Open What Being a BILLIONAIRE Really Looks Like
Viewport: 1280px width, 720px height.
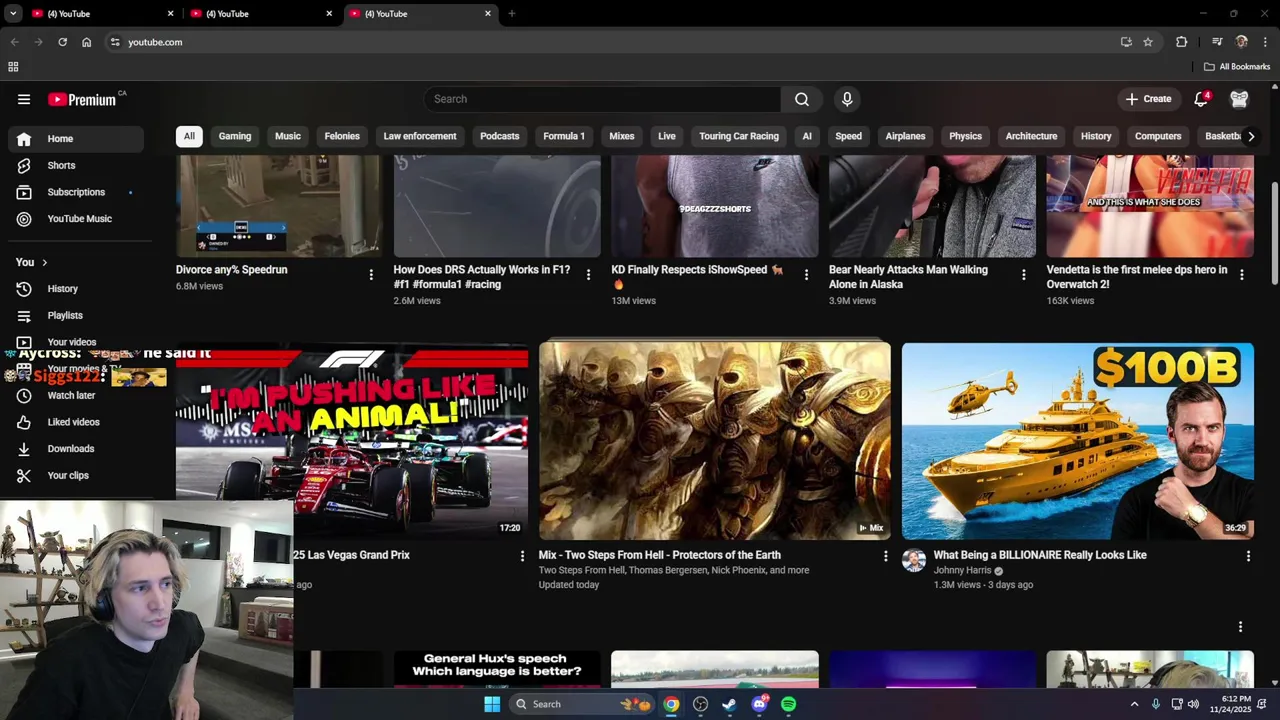pos(1040,555)
